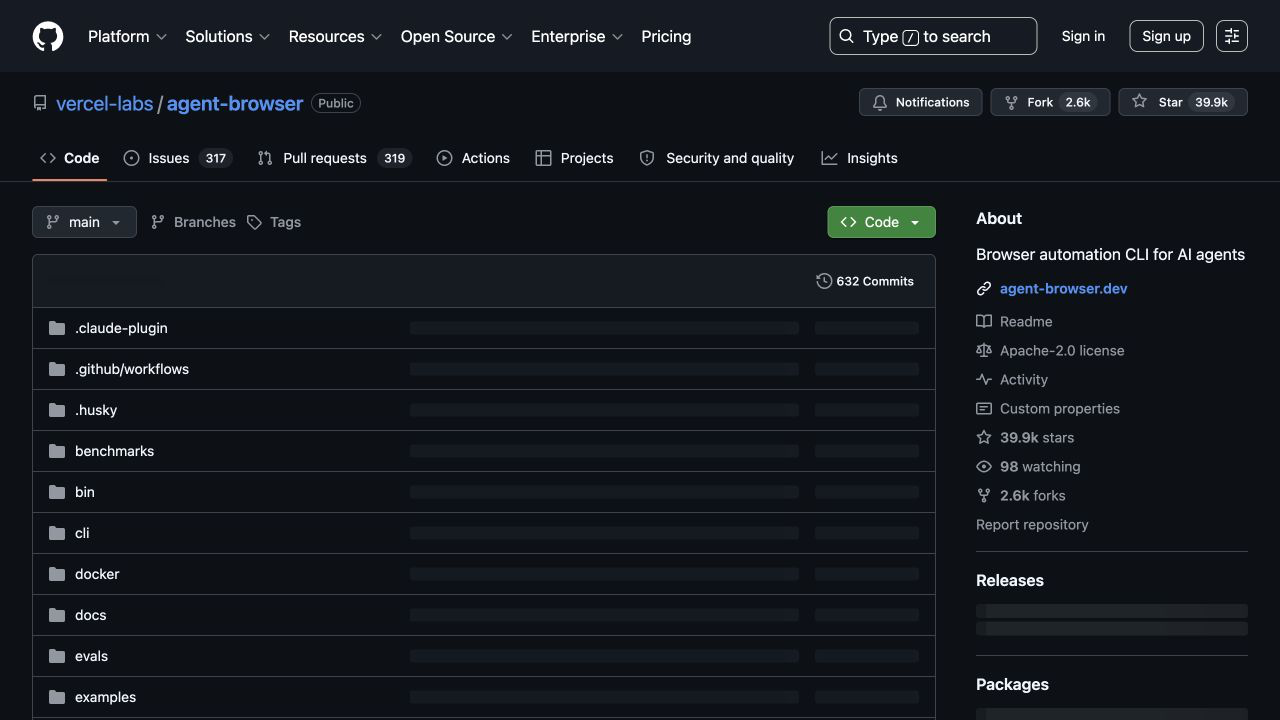Expand the green Code download dropdown
The width and height of the screenshot is (1280, 720).
point(881,222)
